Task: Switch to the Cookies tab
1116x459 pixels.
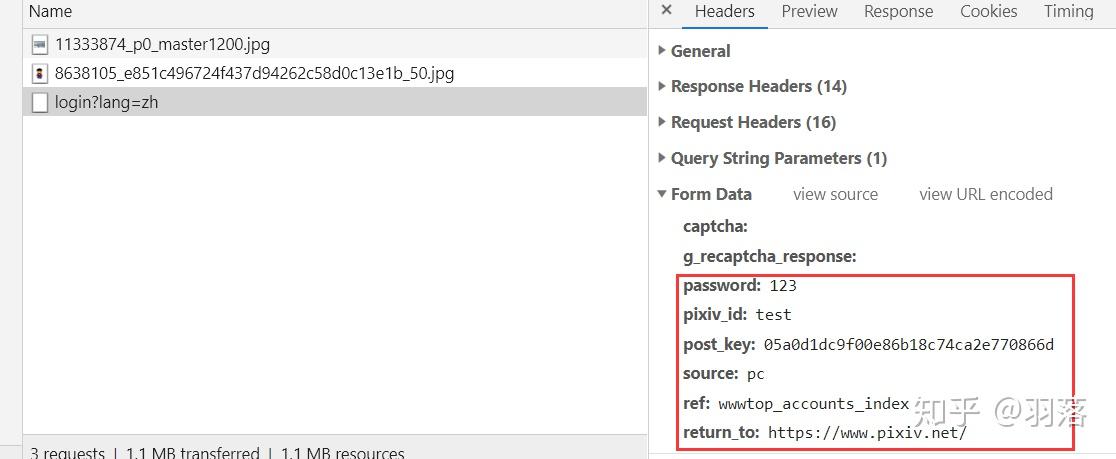Action: (x=988, y=11)
